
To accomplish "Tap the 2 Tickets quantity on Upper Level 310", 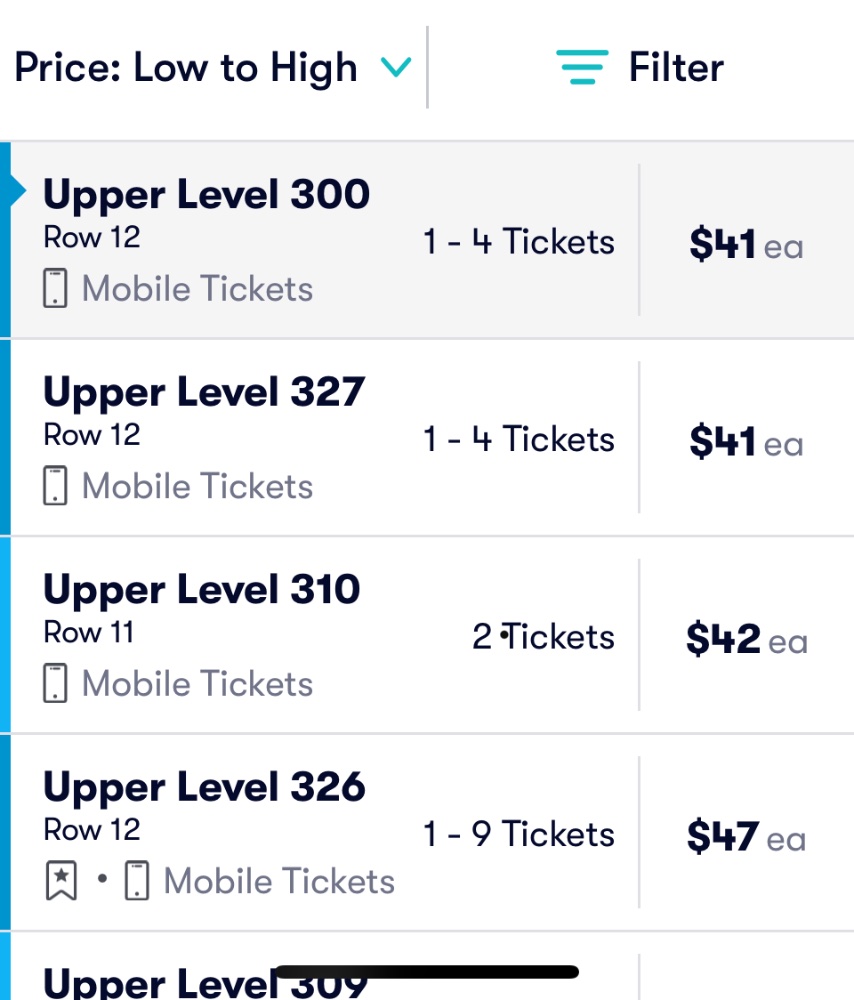I will click(543, 636).
